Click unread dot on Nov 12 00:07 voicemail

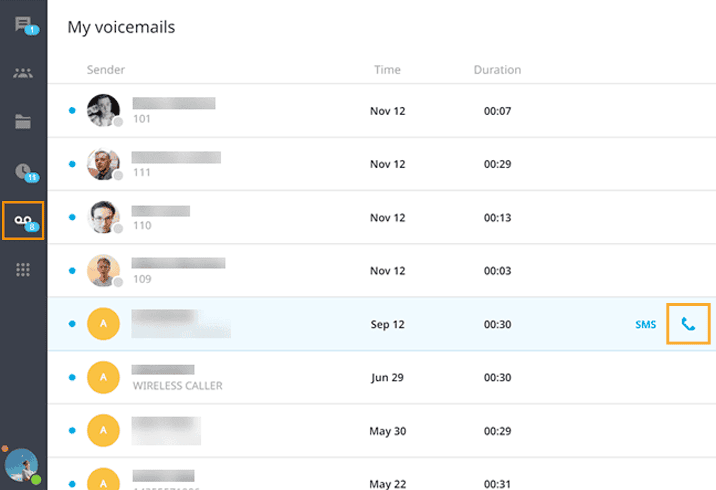[72, 111]
